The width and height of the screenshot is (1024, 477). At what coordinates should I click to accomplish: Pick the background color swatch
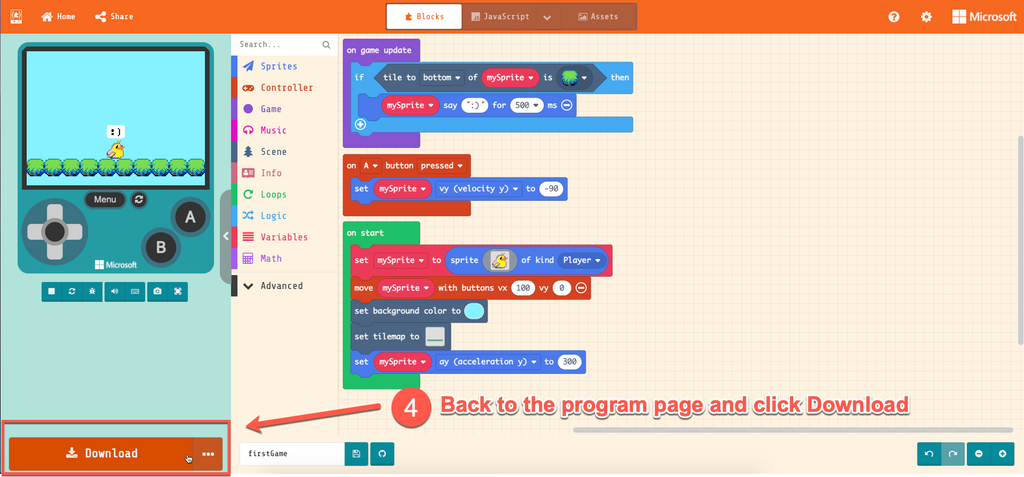474,311
